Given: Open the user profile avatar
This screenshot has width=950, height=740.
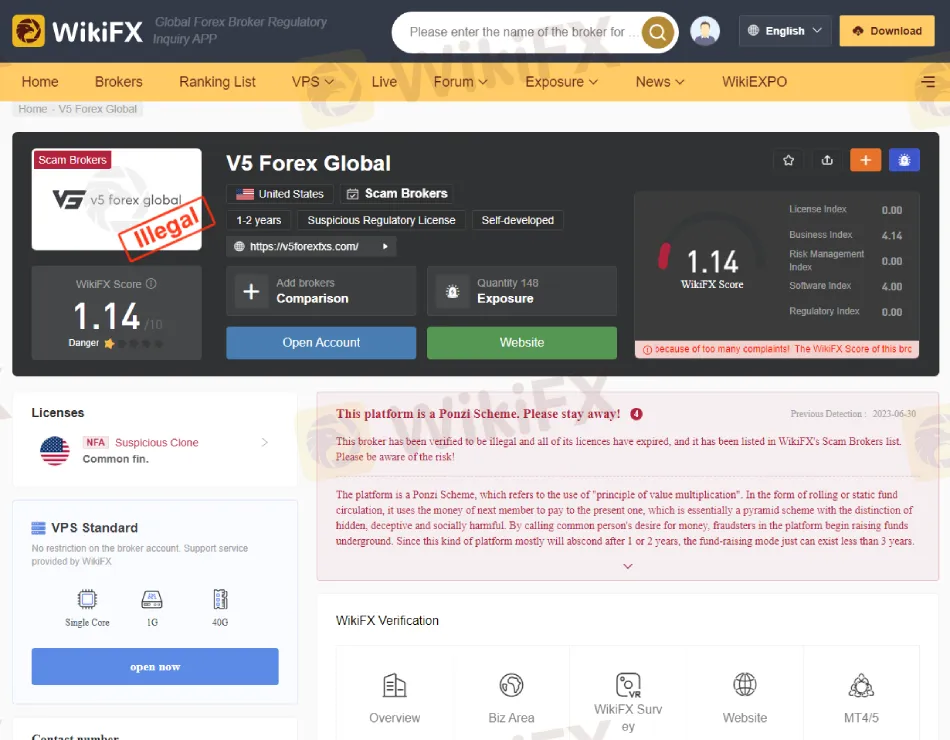Looking at the screenshot, I should pos(705,31).
